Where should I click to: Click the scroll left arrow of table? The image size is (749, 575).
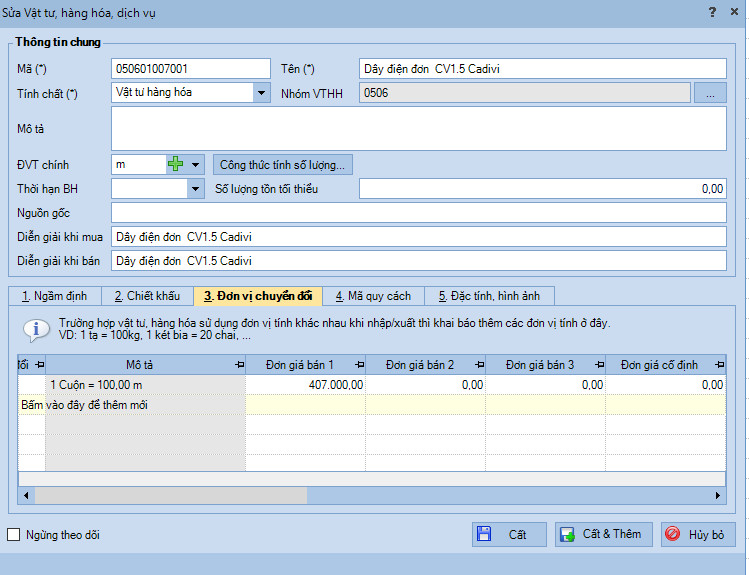pyautogui.click(x=26, y=495)
